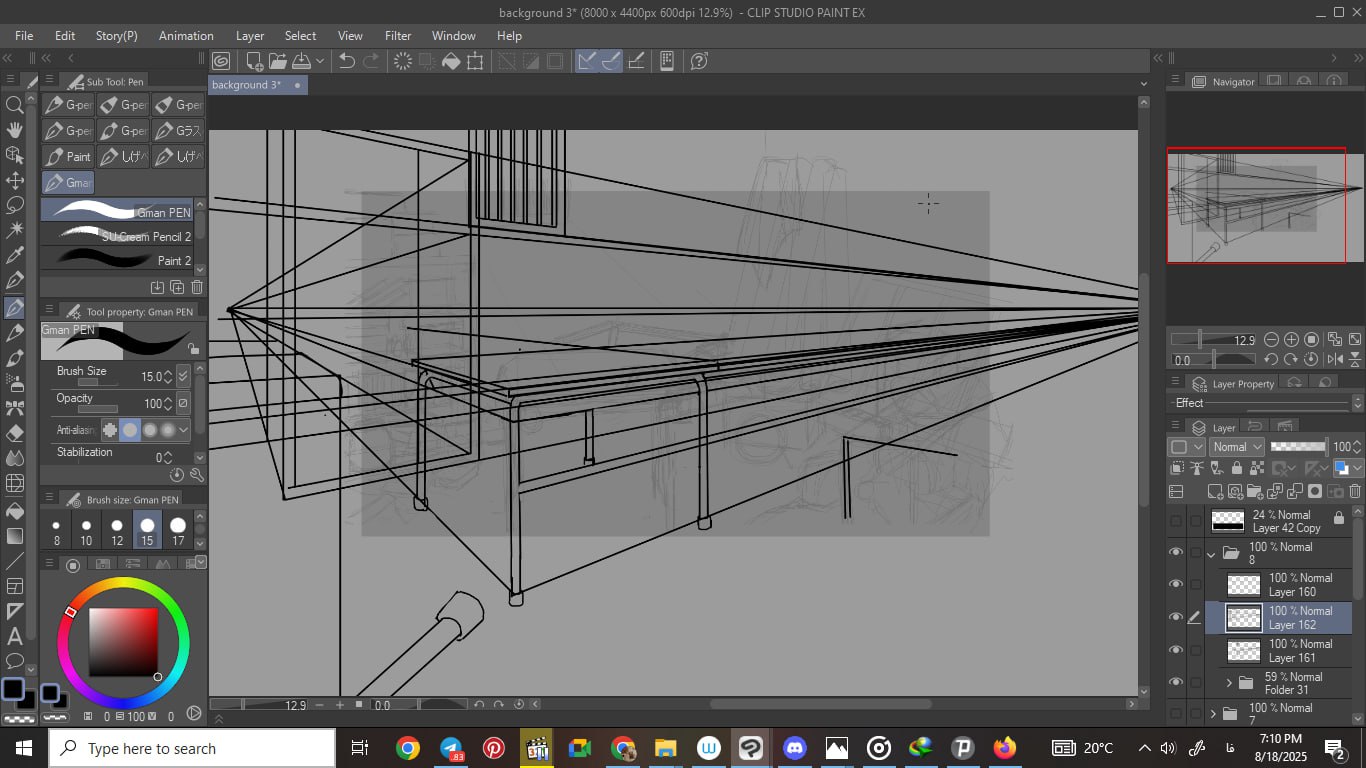
Task: Select the Eraser tool in the toolbar
Action: pos(15,433)
